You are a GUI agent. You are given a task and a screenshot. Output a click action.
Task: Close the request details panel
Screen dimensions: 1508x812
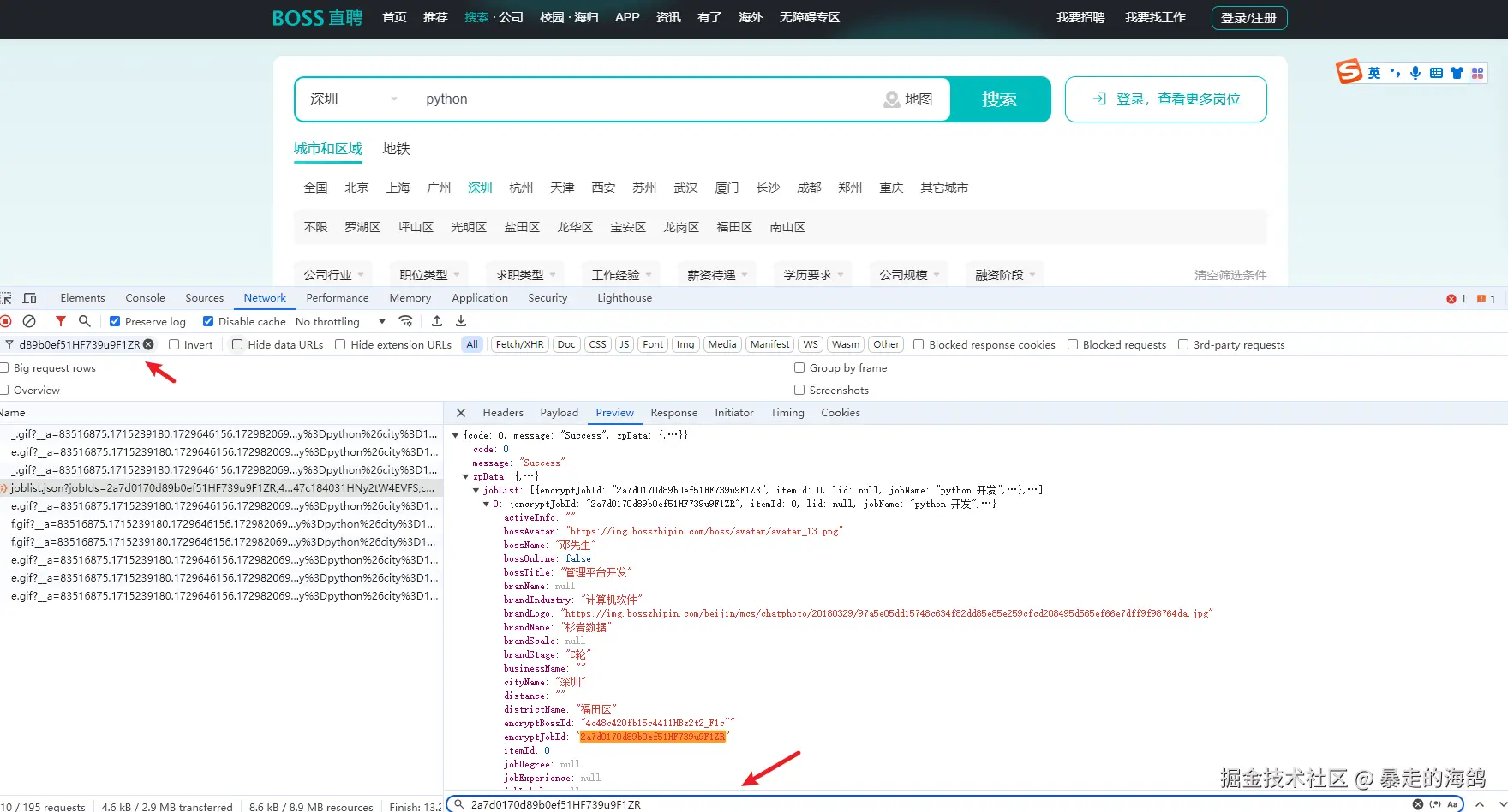[x=461, y=413]
